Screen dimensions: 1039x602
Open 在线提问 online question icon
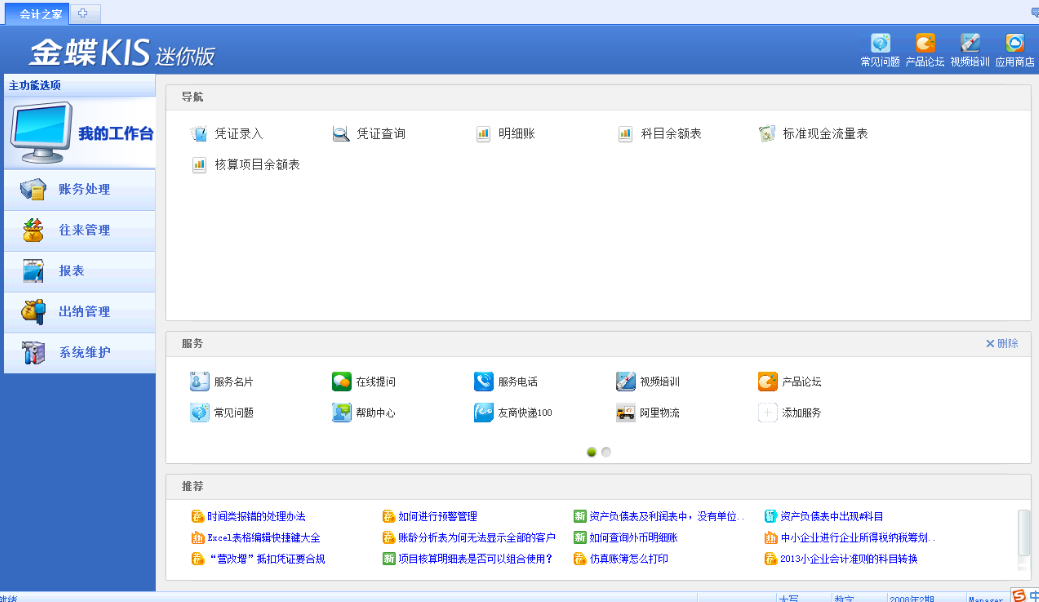point(342,382)
